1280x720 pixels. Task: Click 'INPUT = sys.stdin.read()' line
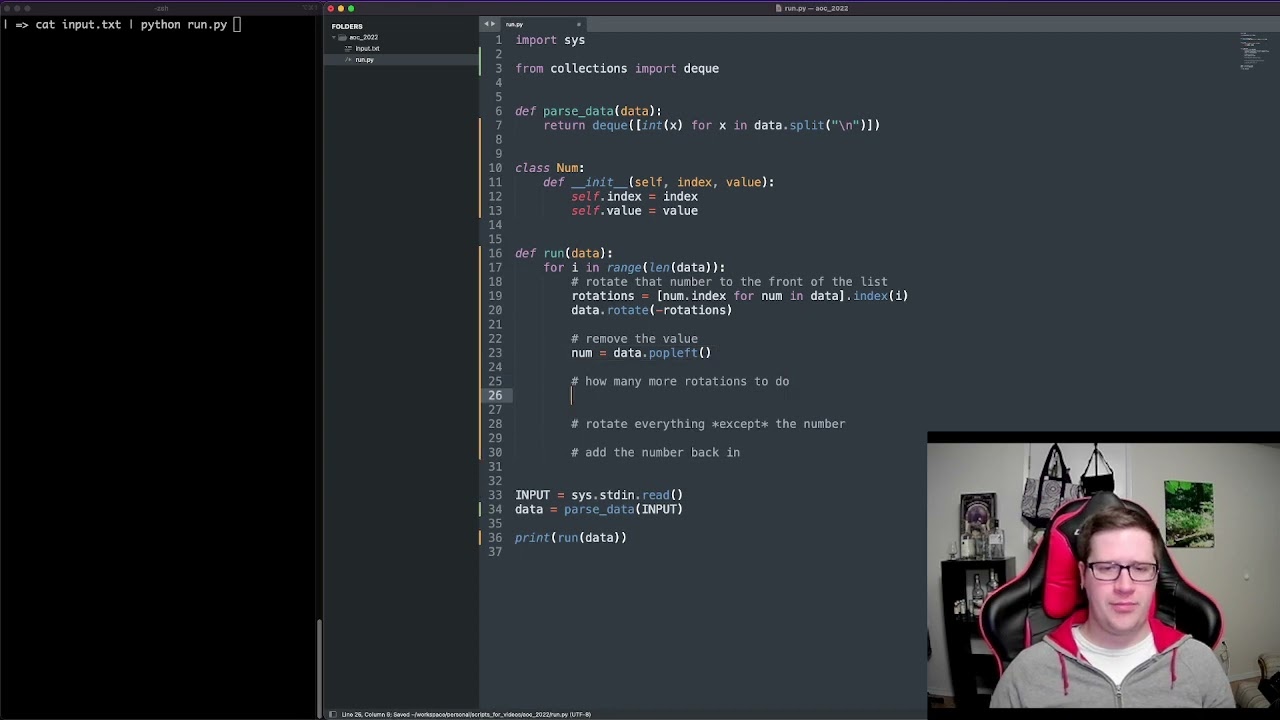[599, 495]
